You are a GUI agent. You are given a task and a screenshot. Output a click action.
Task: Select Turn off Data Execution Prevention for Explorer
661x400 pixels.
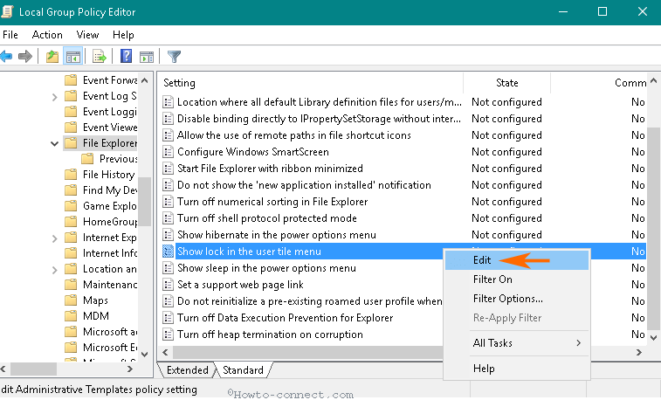pyautogui.click(x=285, y=318)
